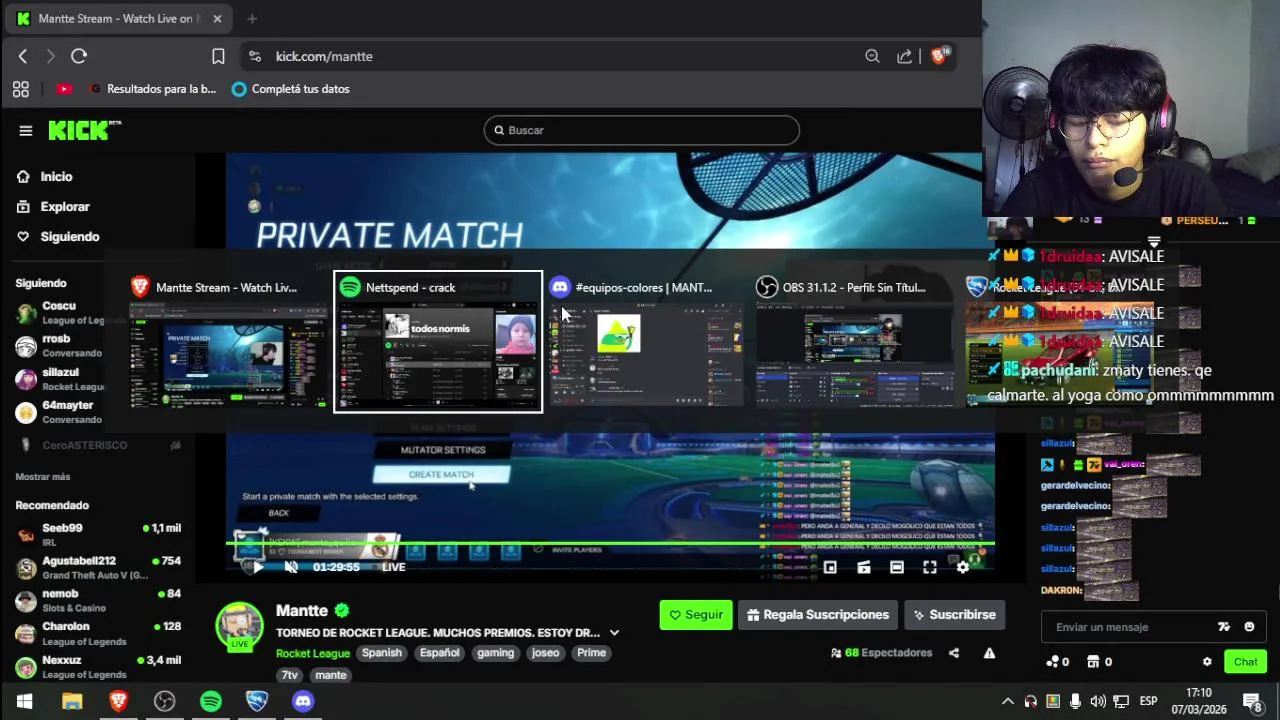This screenshot has width=1280, height=720.
Task: Report the stream with warning icon
Action: pyautogui.click(x=989, y=653)
